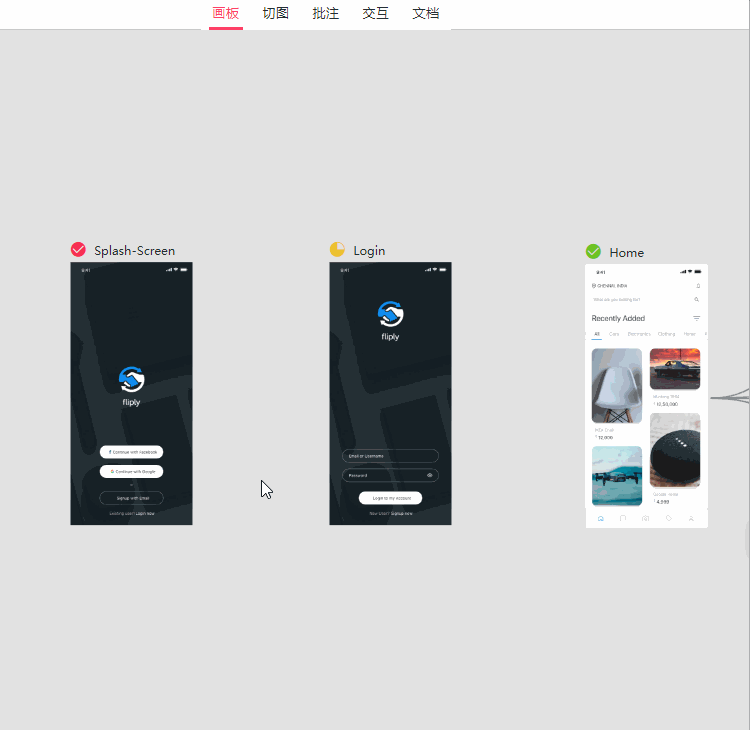Click the bookmark icon in bottom navigation
The width and height of the screenshot is (750, 730).
623,519
